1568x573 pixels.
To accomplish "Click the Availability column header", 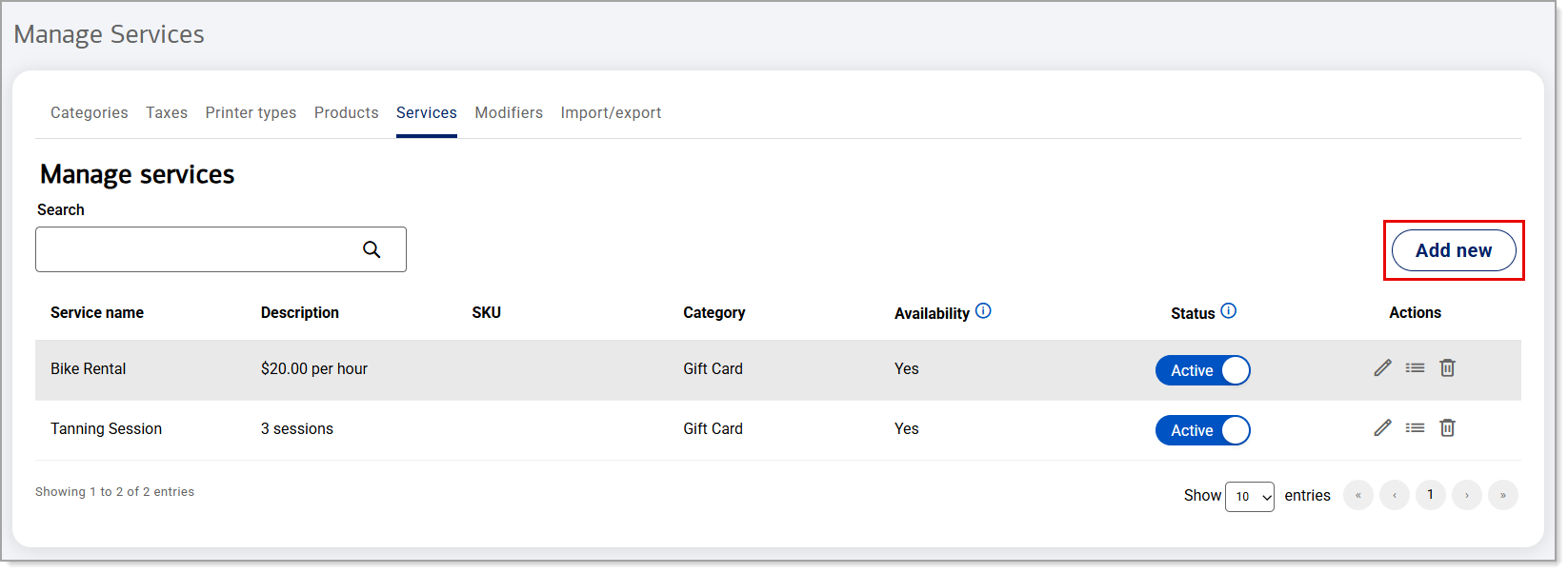I will pos(932,313).
